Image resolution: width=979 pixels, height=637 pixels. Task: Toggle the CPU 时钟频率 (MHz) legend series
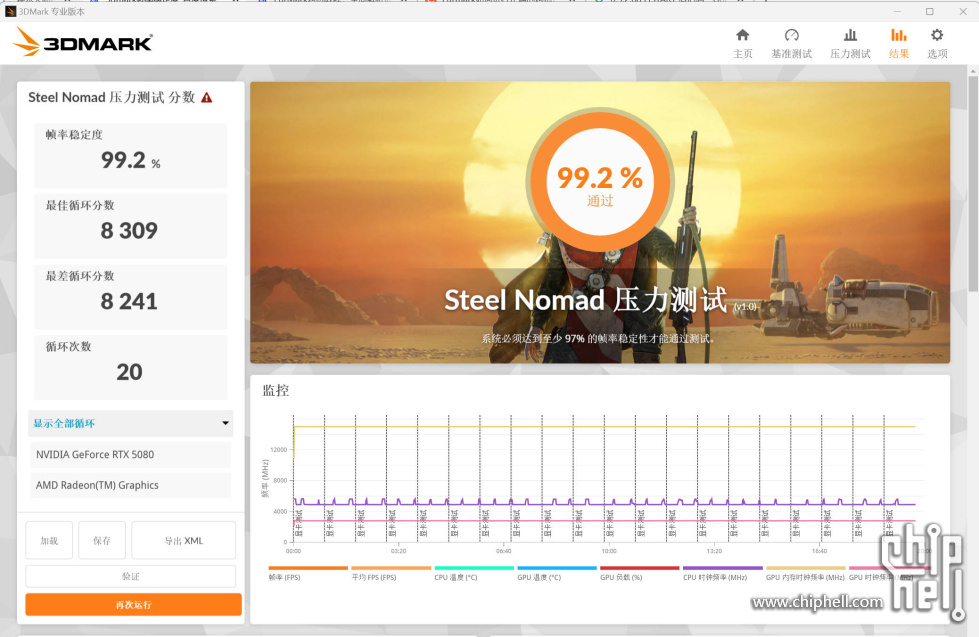coord(722,574)
